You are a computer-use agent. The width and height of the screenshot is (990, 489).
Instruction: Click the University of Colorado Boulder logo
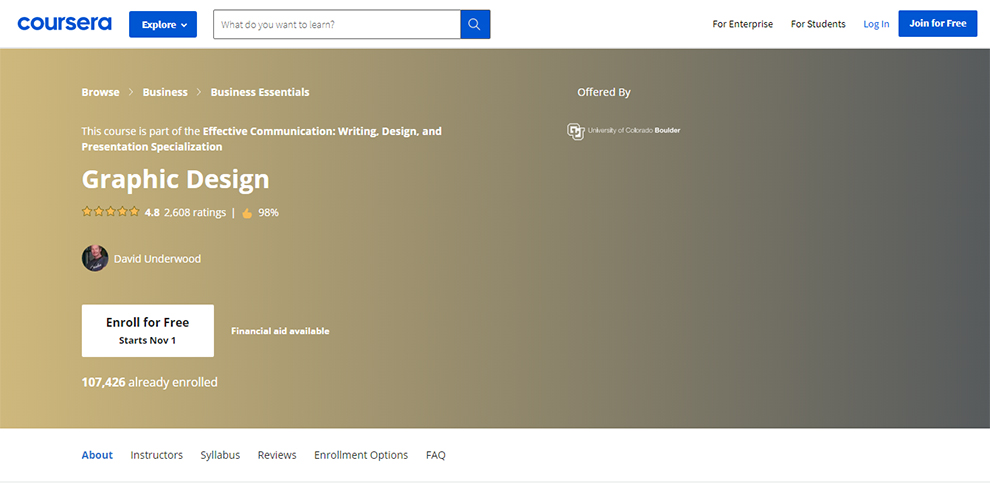(x=623, y=131)
